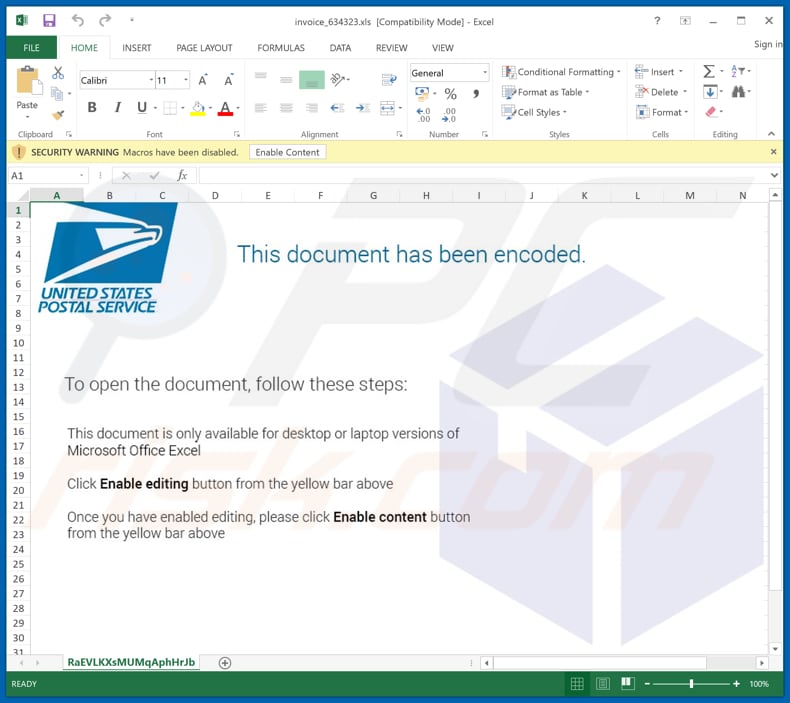Click the AutoSum sigma icon
The image size is (790, 703).
[x=709, y=72]
